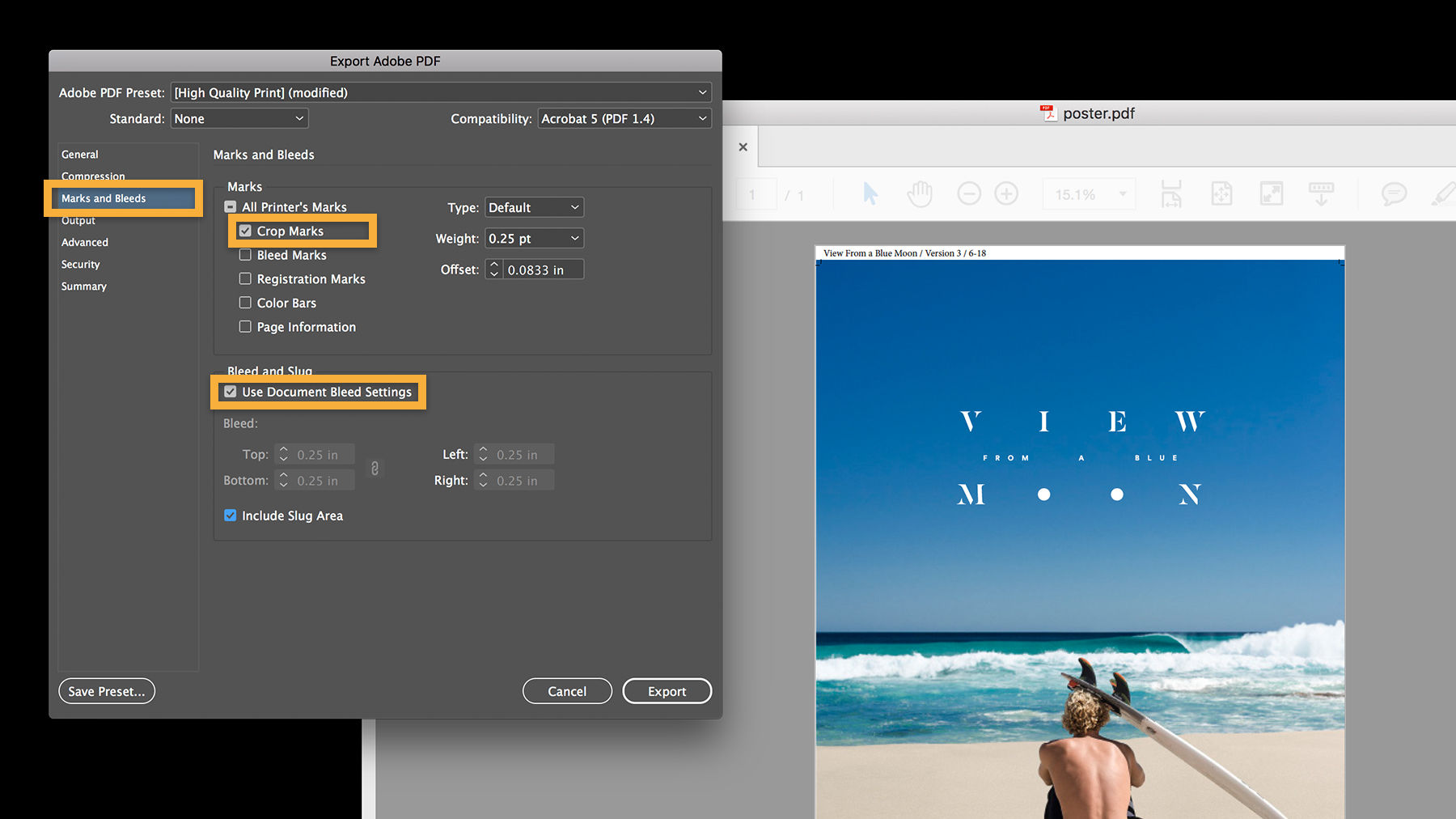
Task: Click the Zoom Out icon
Action: point(969,193)
